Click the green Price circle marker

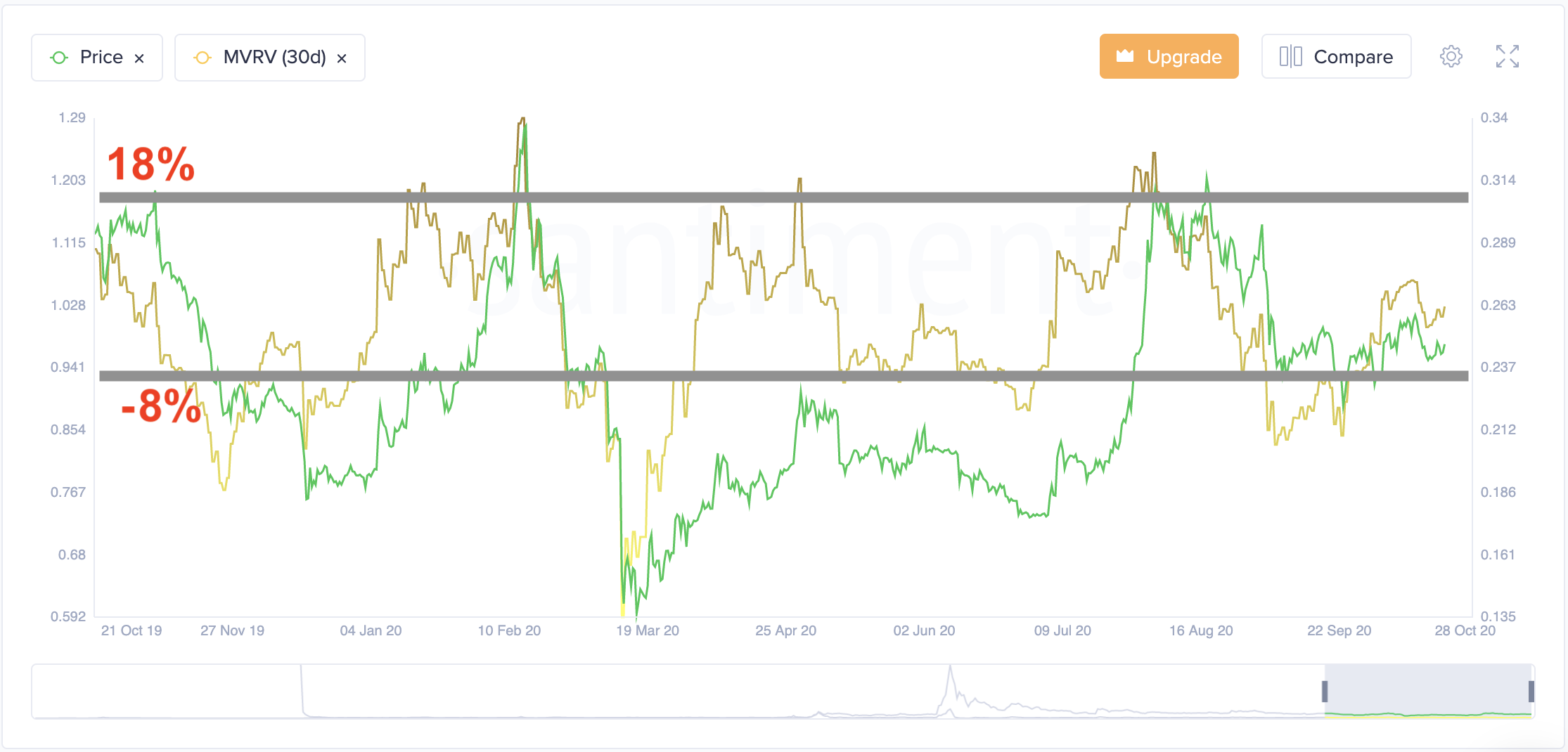point(60,58)
